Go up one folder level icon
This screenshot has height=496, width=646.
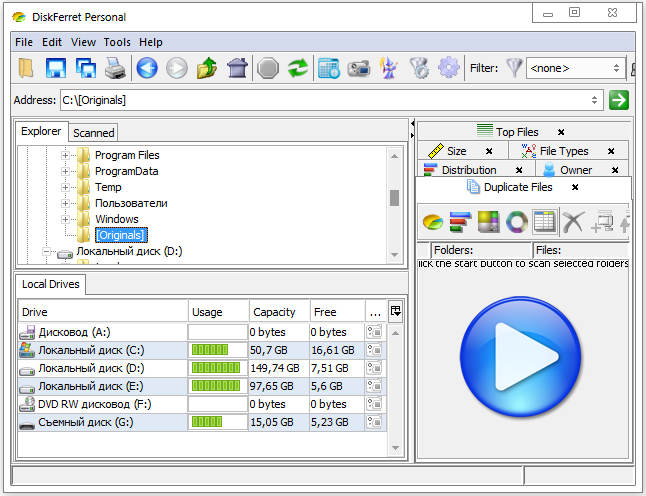point(207,68)
